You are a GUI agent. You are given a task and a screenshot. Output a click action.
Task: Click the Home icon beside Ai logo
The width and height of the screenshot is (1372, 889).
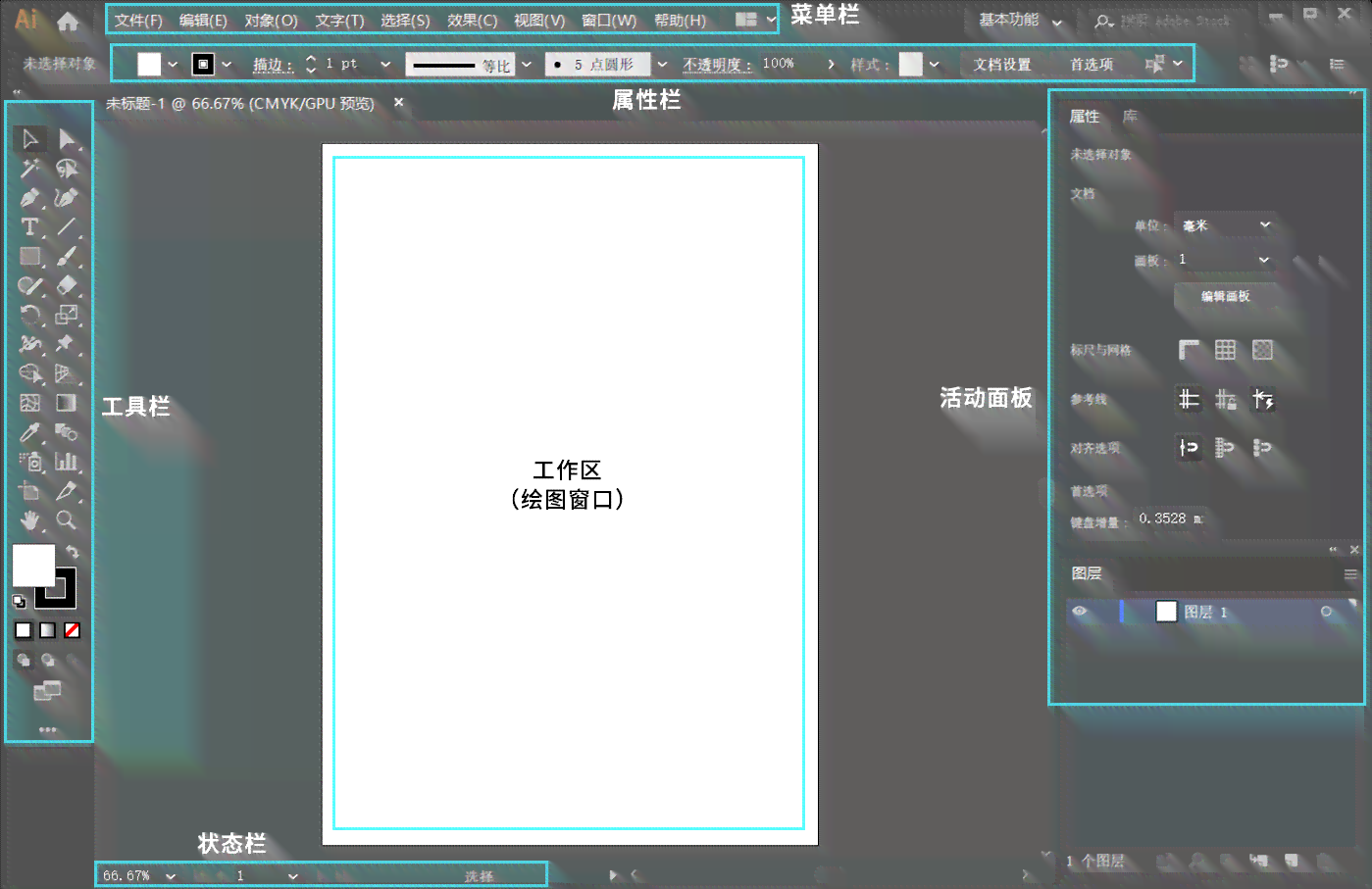[68, 21]
